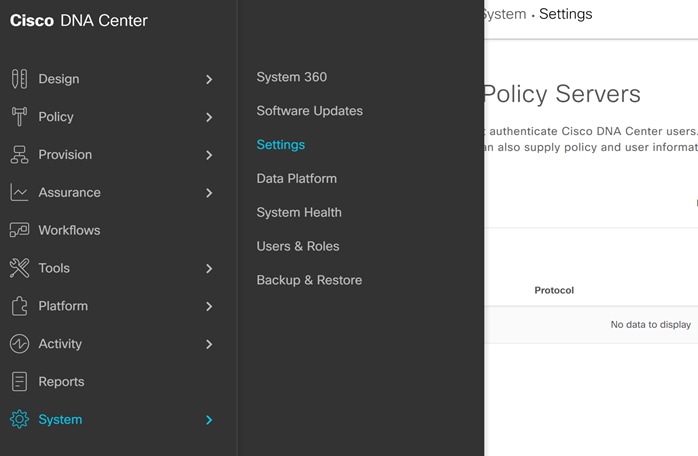The height and width of the screenshot is (456, 698).
Task: Open System Health page
Action: pos(299,212)
